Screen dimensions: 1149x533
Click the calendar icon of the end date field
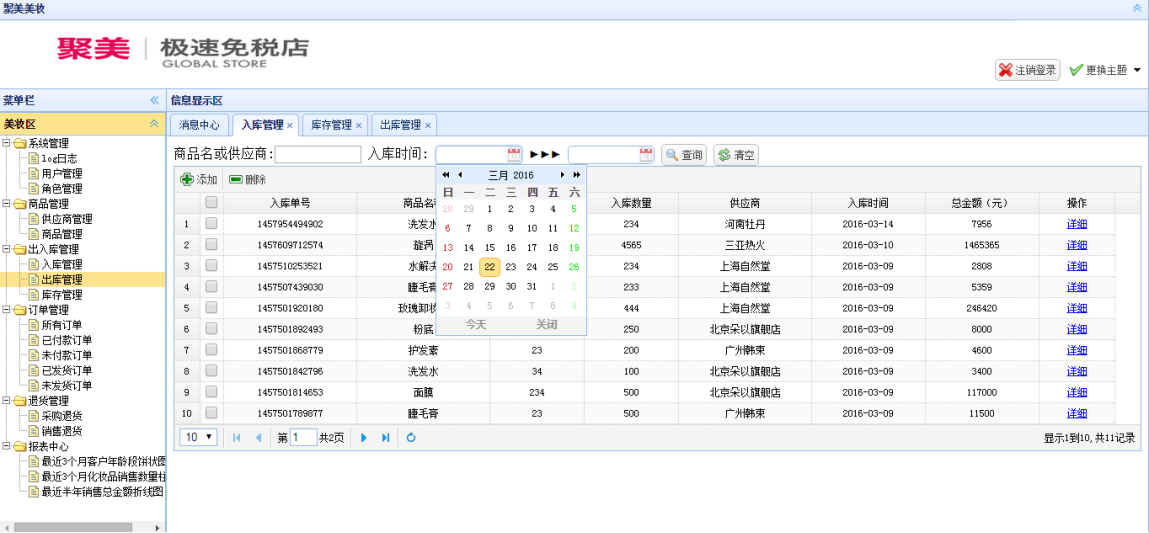(646, 155)
